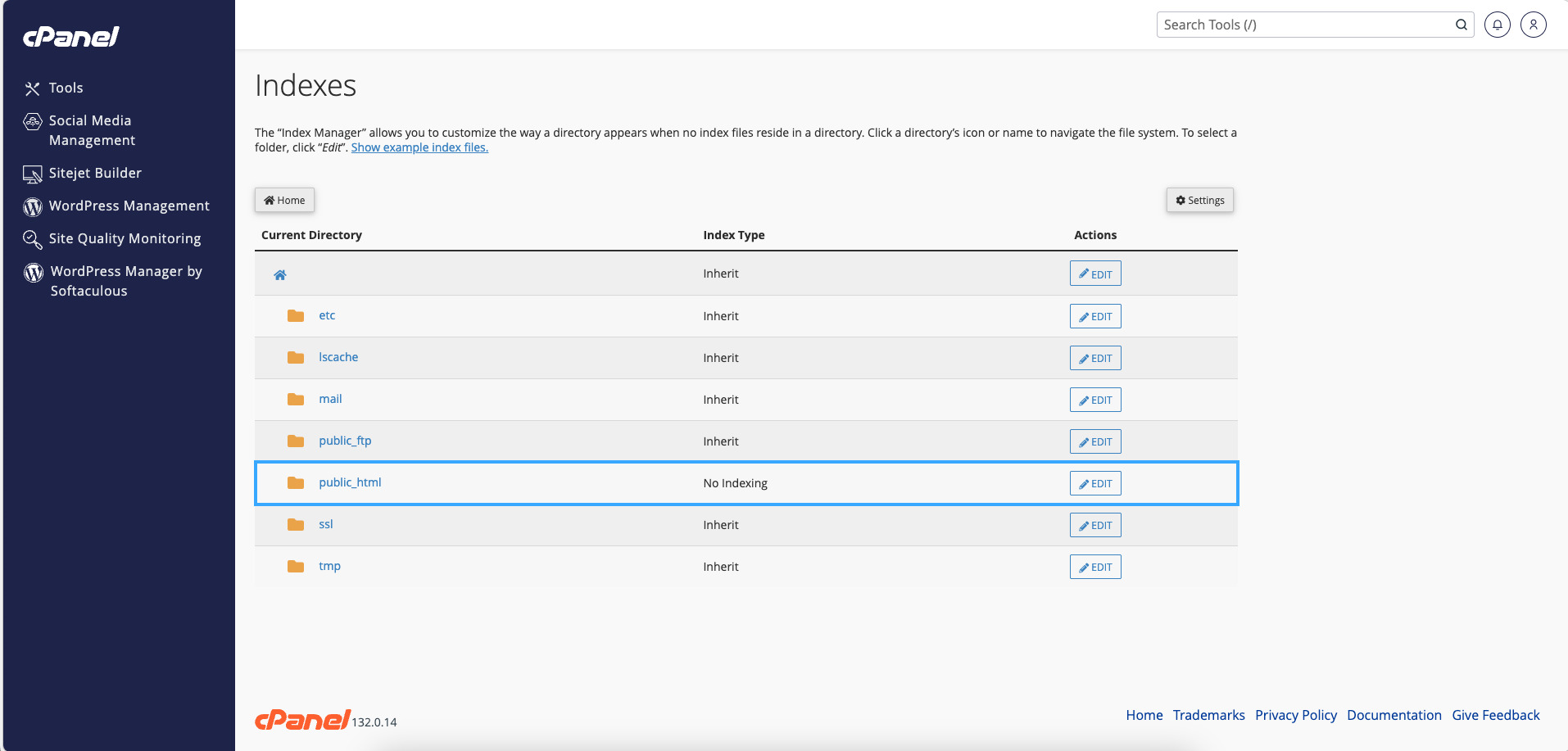Click the public_html folder icon
The width and height of the screenshot is (1568, 751).
click(296, 483)
